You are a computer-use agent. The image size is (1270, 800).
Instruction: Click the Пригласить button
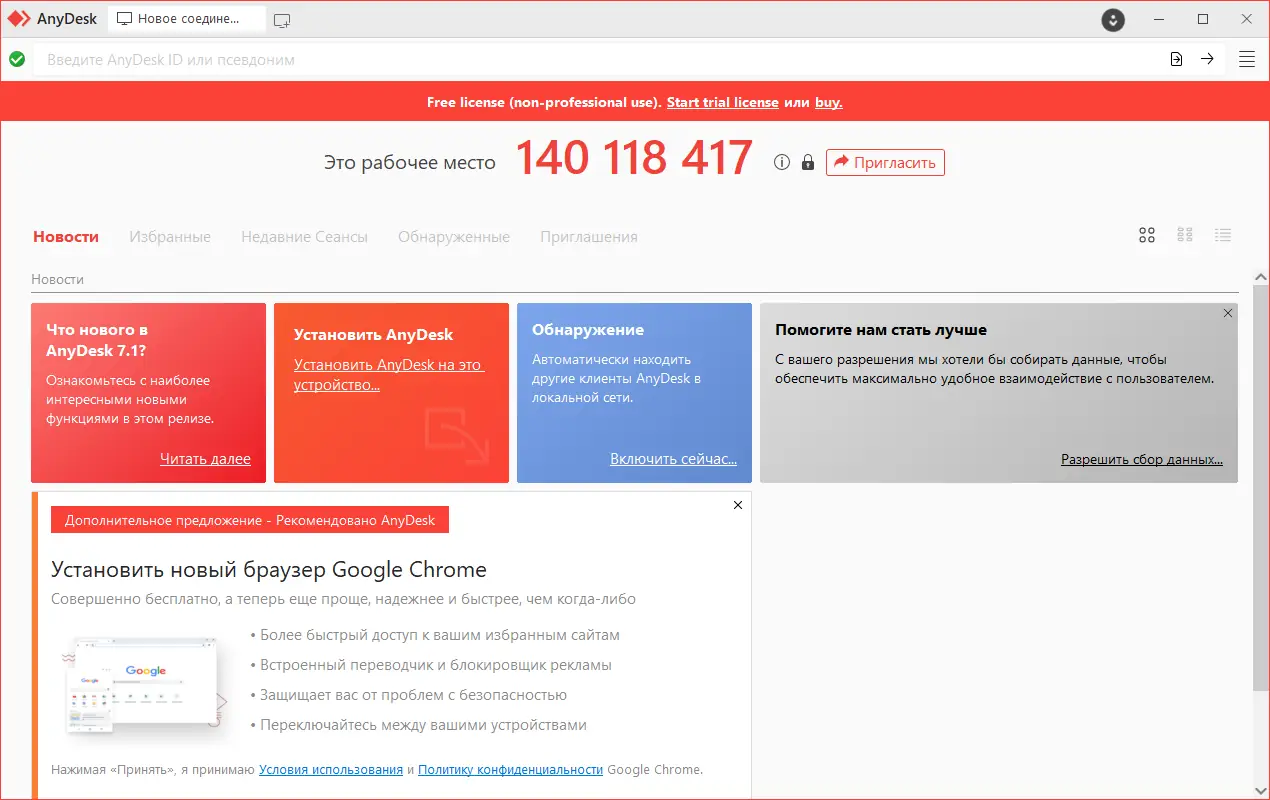[885, 162]
